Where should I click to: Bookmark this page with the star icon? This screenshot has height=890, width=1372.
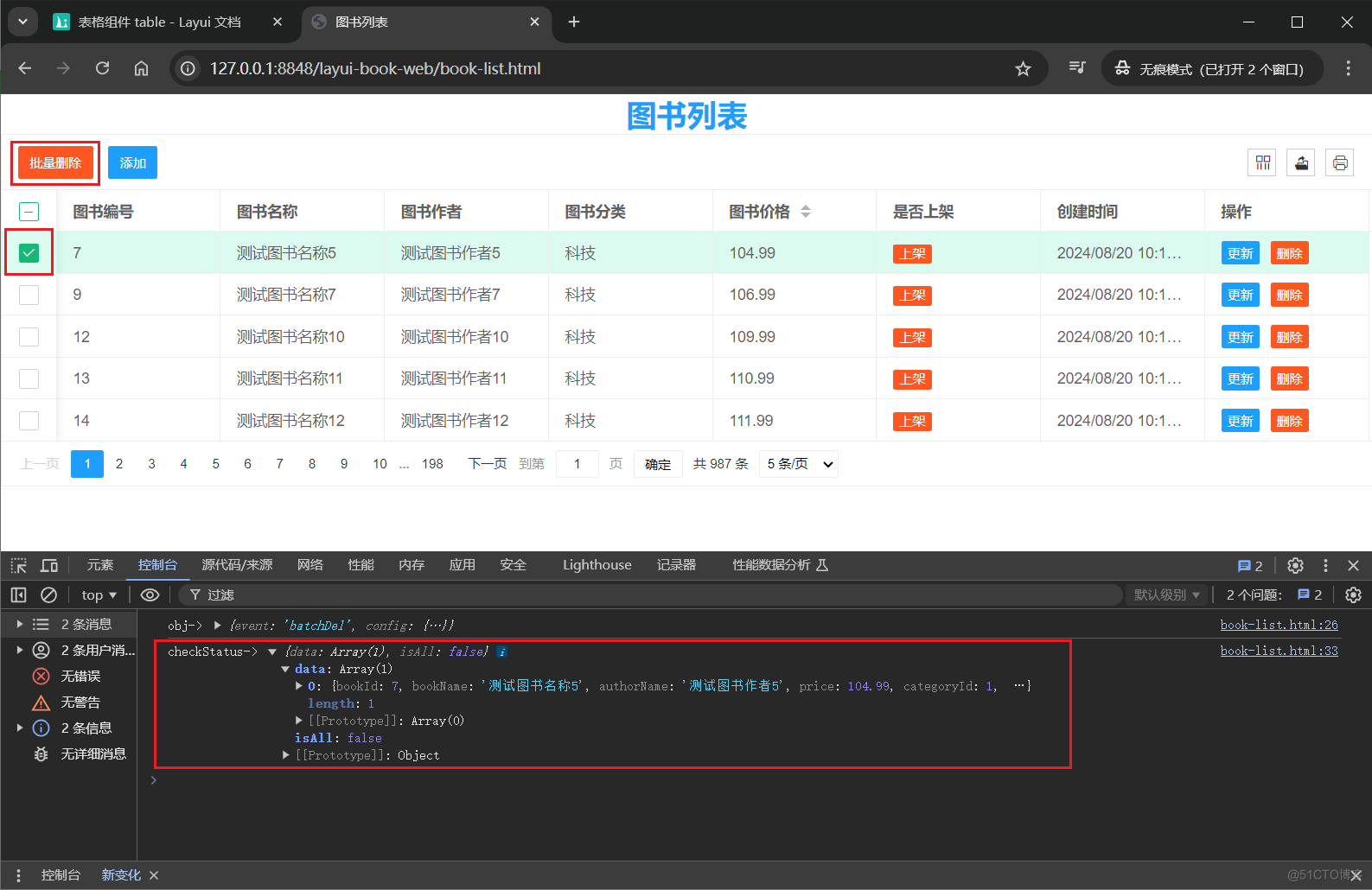1023,68
